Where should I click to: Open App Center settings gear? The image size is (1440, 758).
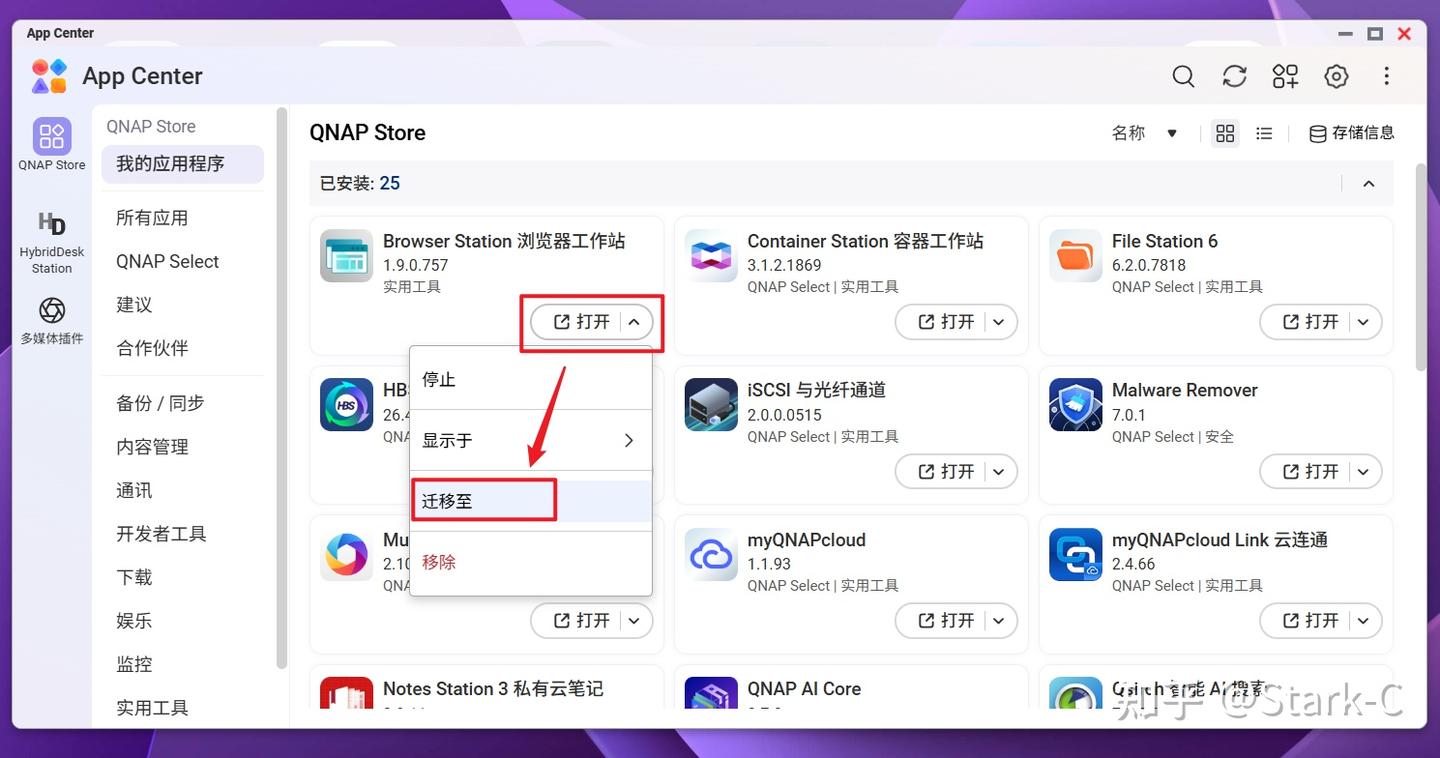point(1336,77)
